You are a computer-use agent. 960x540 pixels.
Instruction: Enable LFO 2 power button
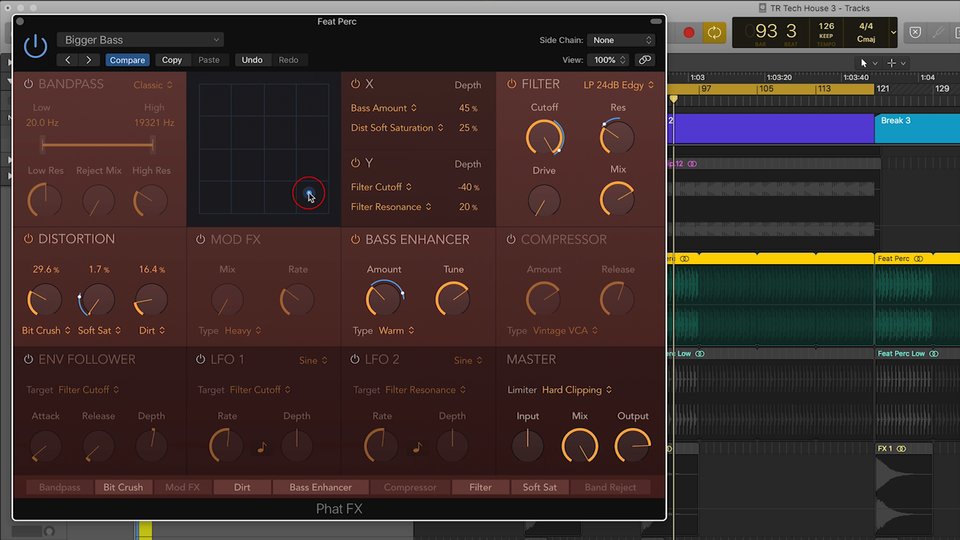tap(354, 359)
